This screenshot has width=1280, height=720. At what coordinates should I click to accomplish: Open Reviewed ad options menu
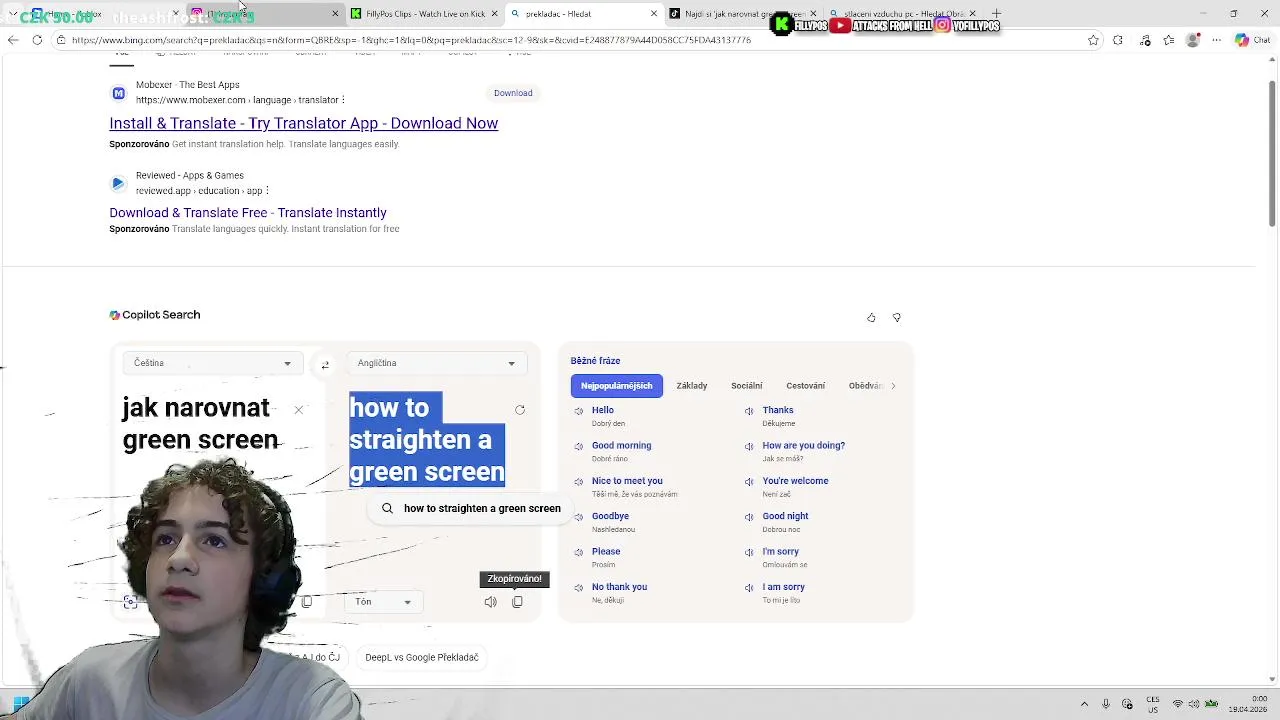tap(267, 191)
